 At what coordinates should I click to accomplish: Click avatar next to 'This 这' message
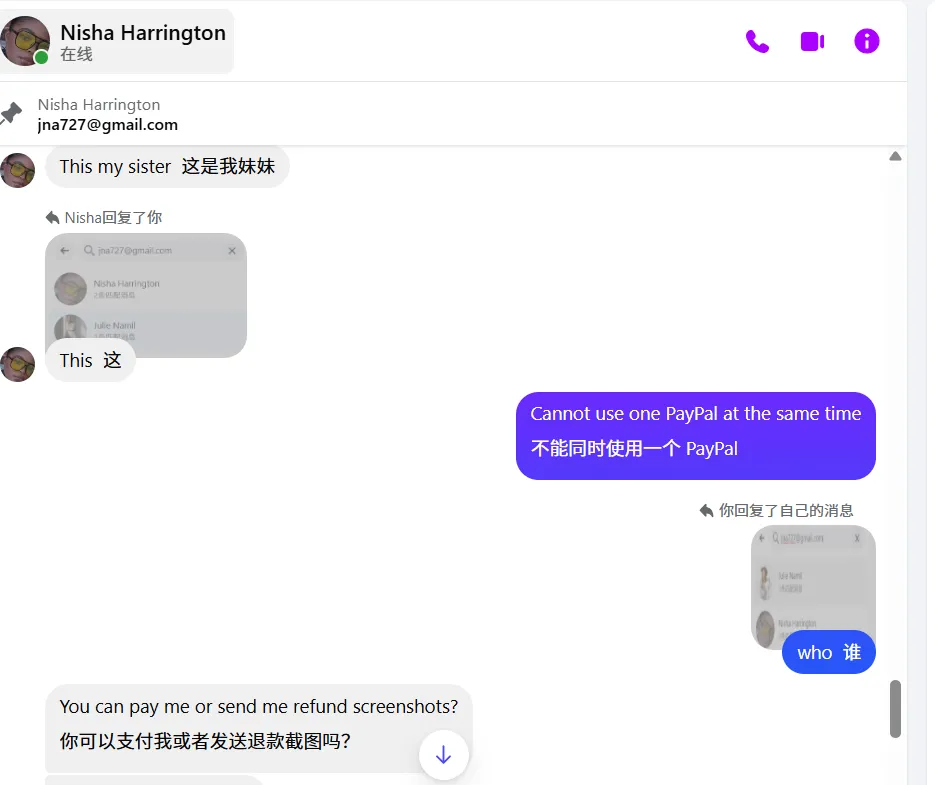coord(17,364)
